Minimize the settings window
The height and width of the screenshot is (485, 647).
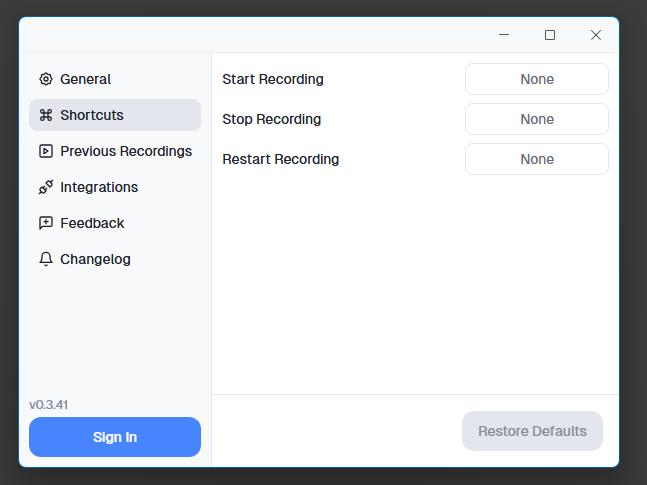504,35
